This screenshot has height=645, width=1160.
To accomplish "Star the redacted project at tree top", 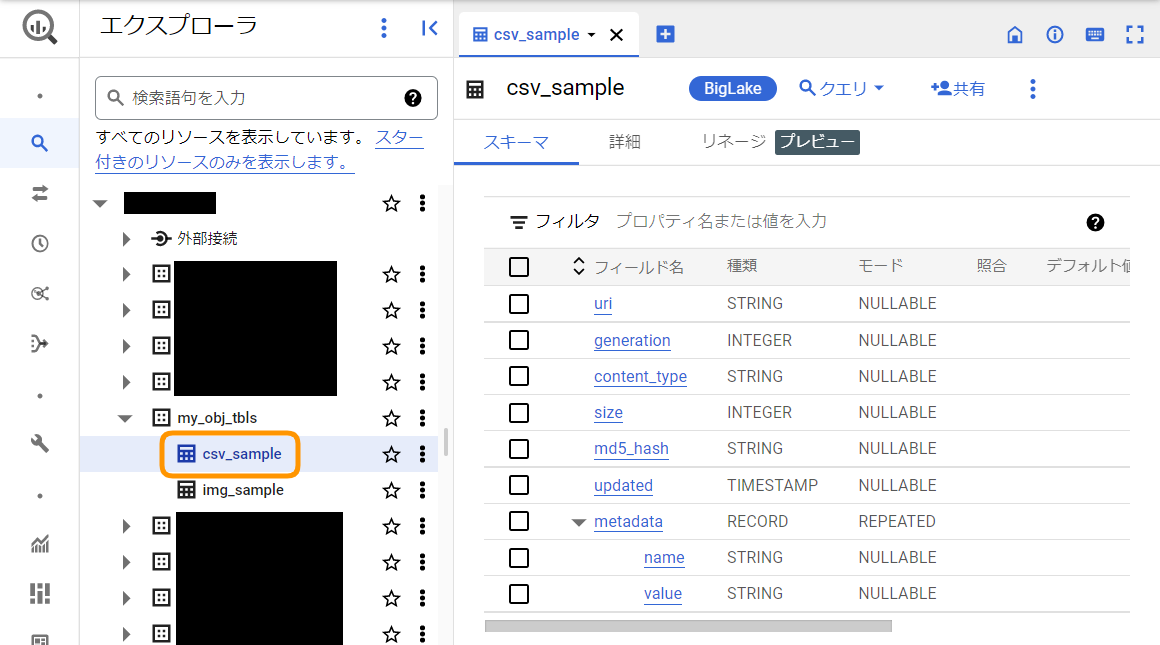I will point(391,203).
